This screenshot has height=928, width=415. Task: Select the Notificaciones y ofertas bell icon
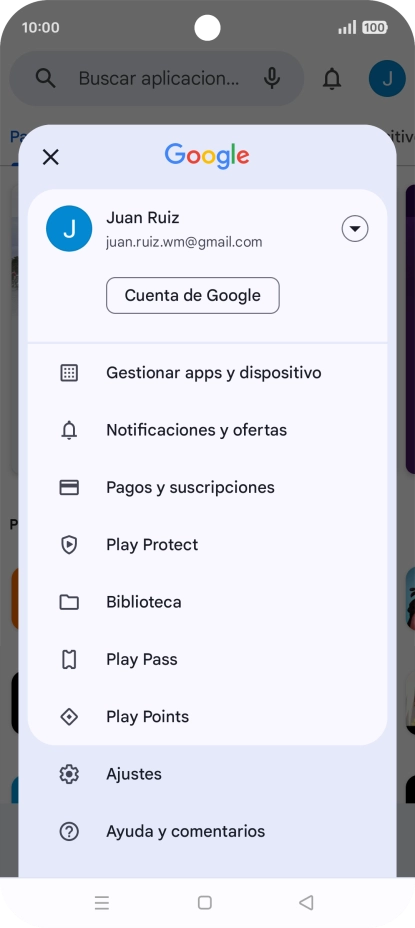[x=69, y=430]
